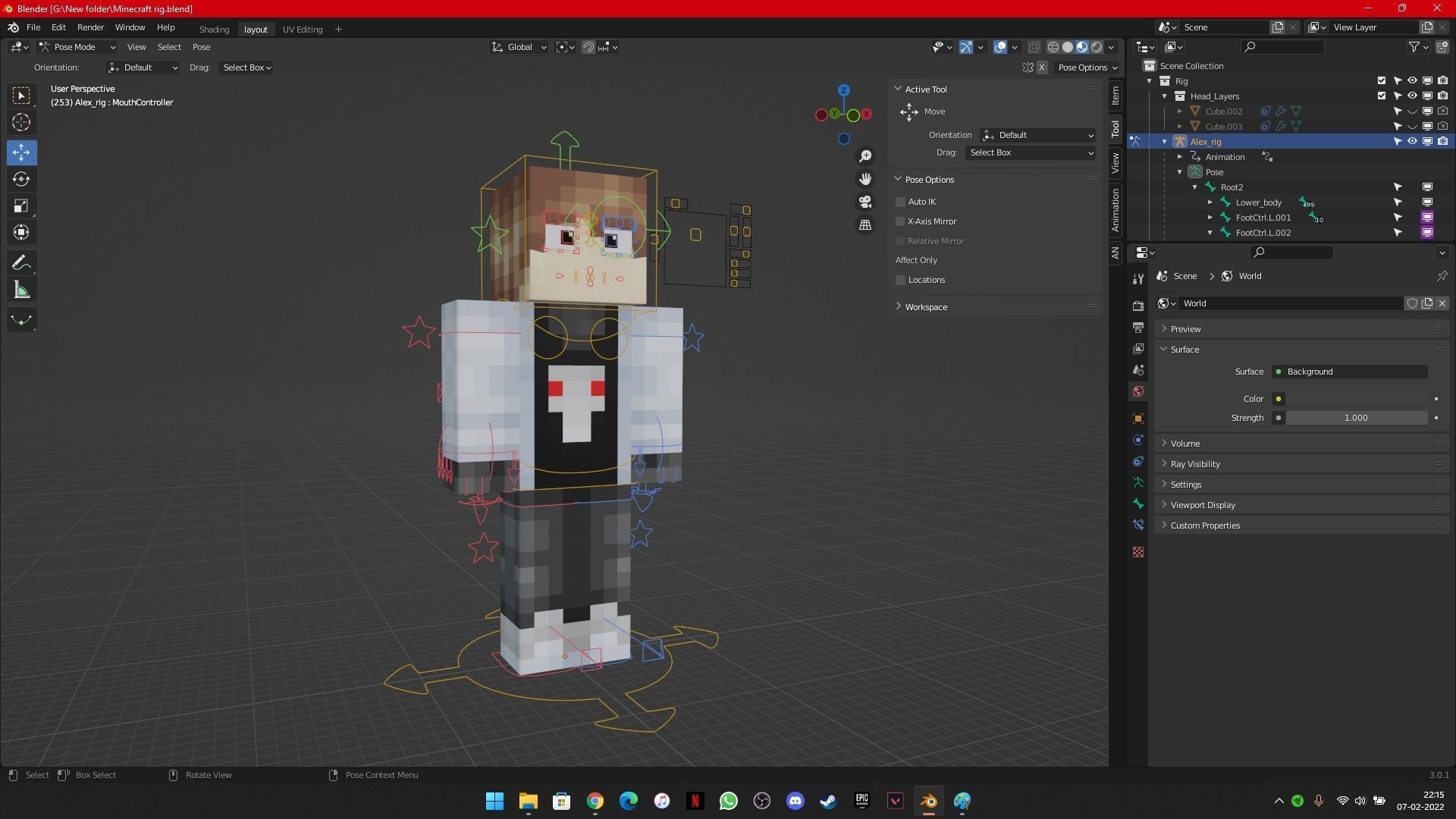1456x819 pixels.
Task: Open the Texture properties tab icon
Action: click(x=1138, y=552)
